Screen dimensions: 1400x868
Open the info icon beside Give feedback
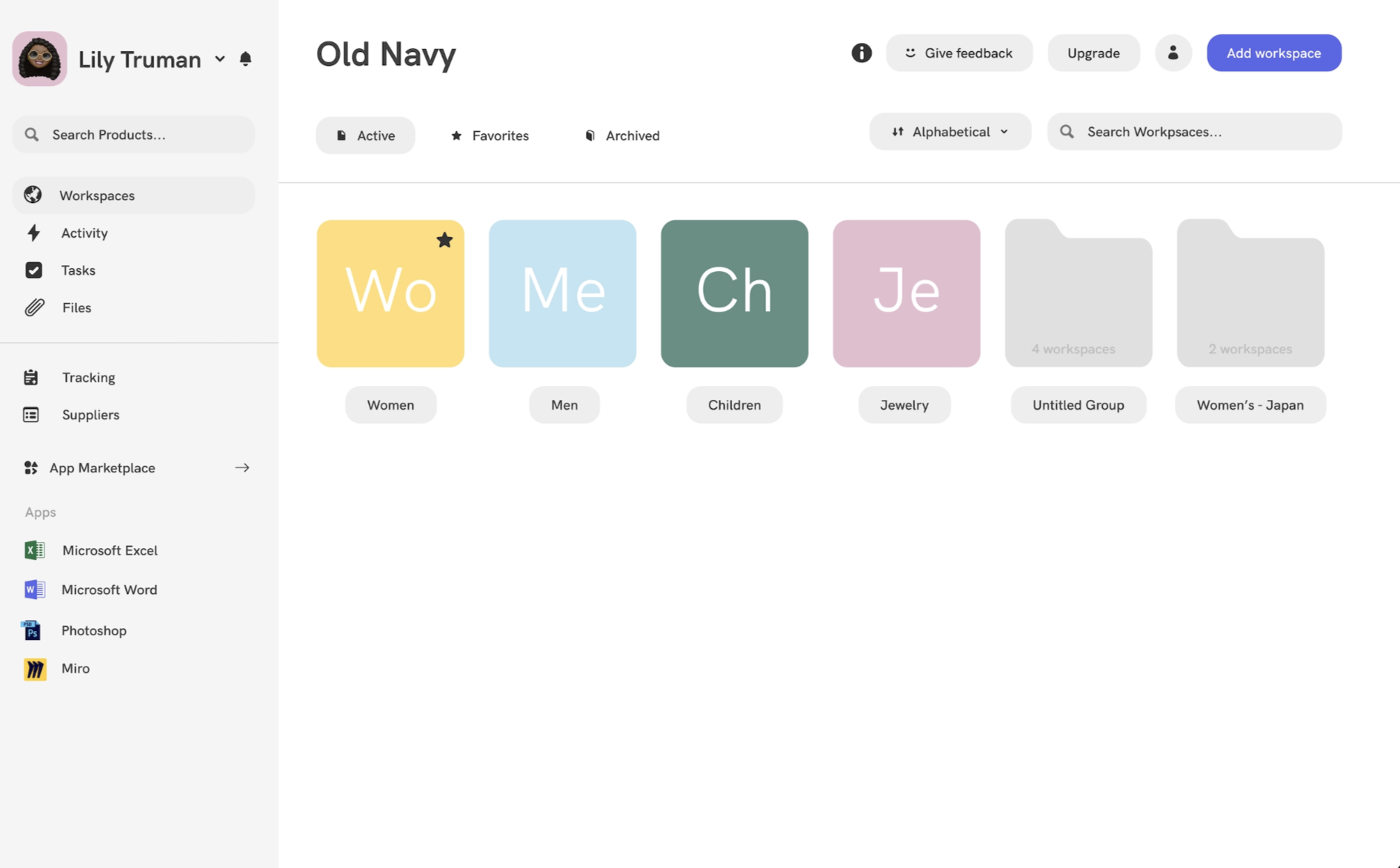pos(861,53)
